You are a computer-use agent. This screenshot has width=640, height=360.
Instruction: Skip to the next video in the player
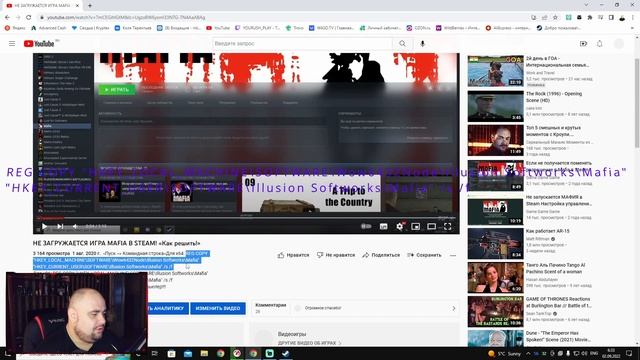60,227
